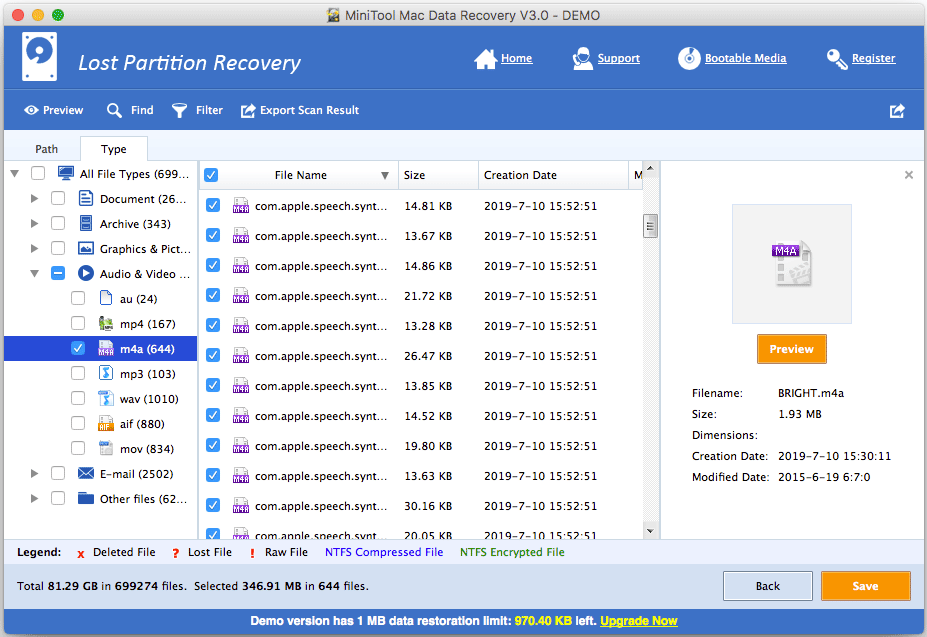Click the orange Preview button

tap(792, 349)
